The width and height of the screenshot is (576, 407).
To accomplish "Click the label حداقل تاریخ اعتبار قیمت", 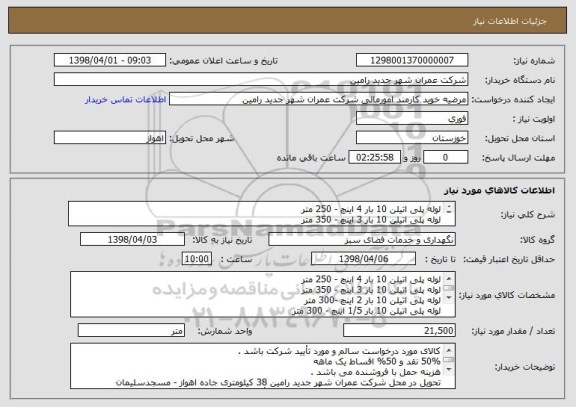I will tap(509, 259).
